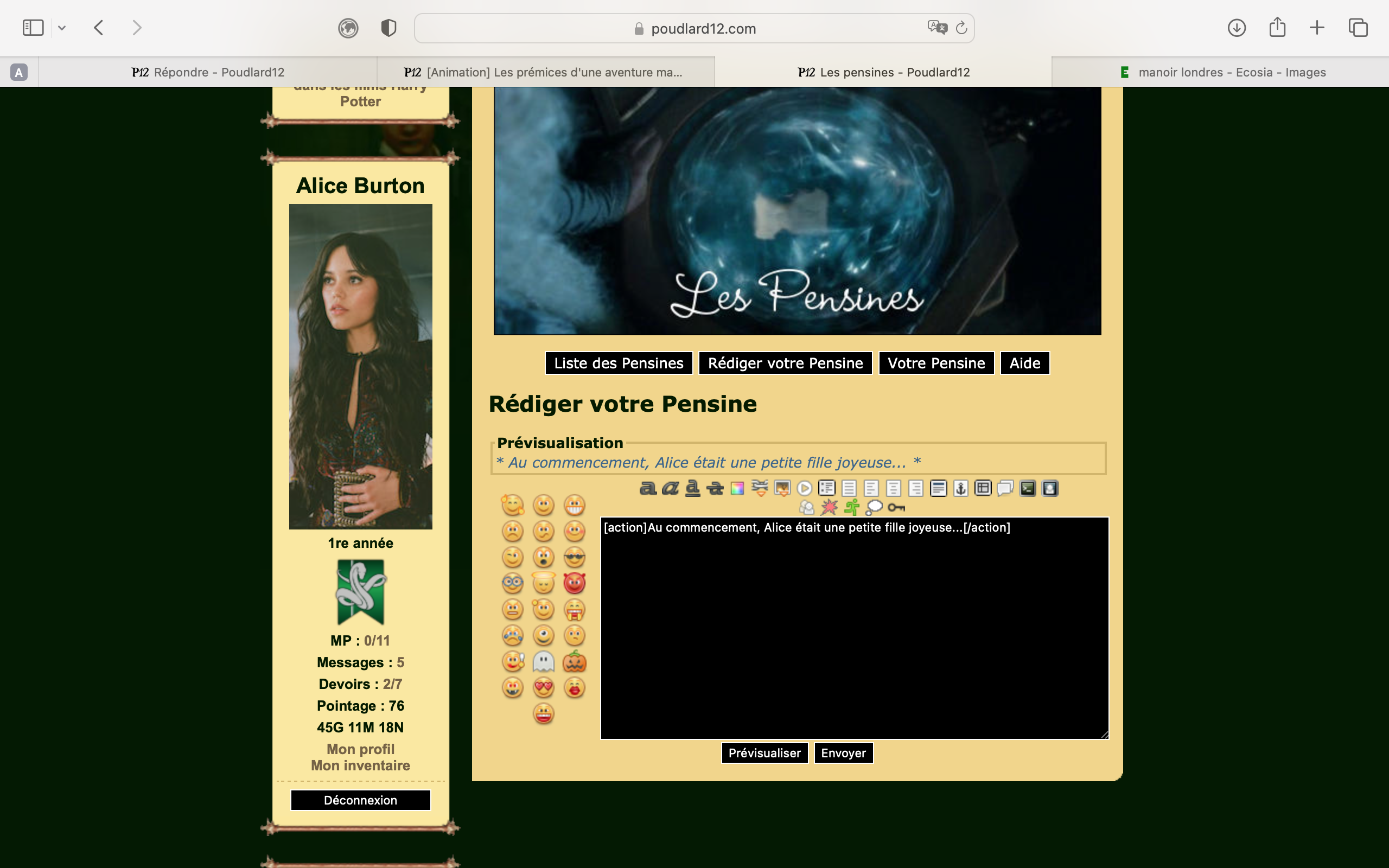This screenshot has height=868, width=1389.
Task: Click inside the Pensine text area
Action: 854,631
